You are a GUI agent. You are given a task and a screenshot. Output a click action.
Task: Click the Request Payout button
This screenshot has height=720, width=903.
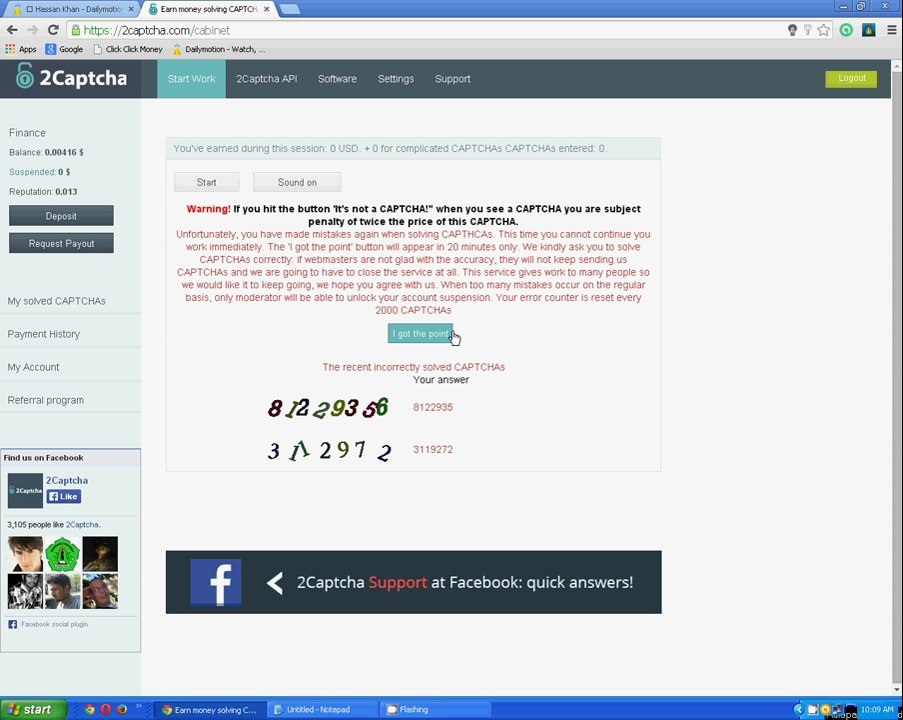61,243
